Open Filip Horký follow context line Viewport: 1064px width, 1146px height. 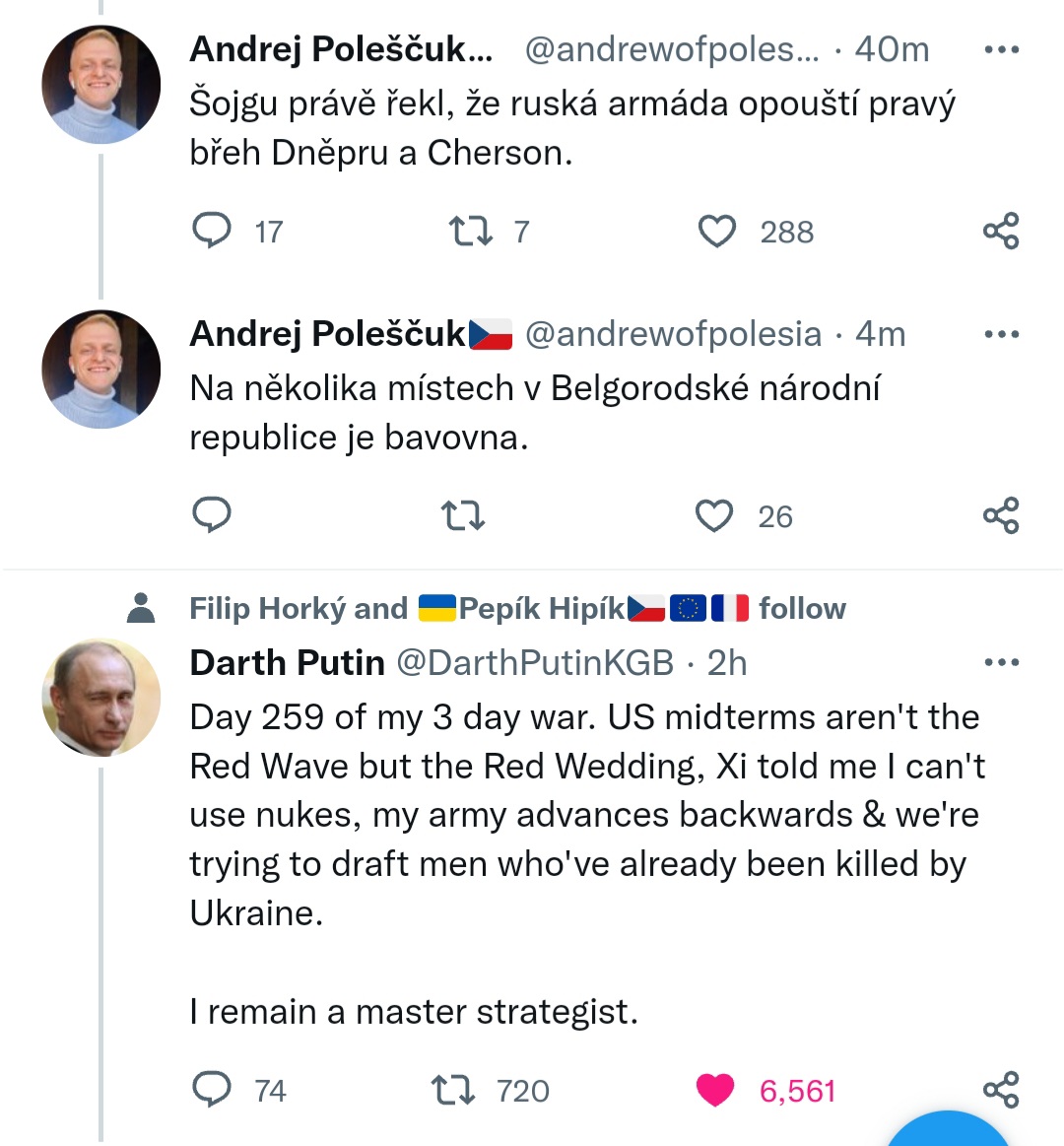tap(517, 608)
